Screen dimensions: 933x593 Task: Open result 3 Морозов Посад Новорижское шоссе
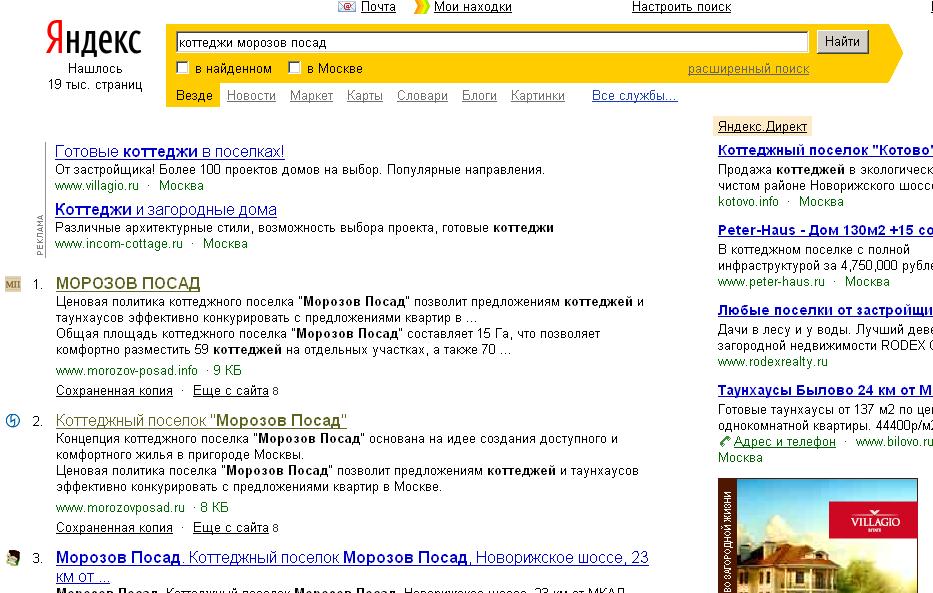click(x=352, y=566)
